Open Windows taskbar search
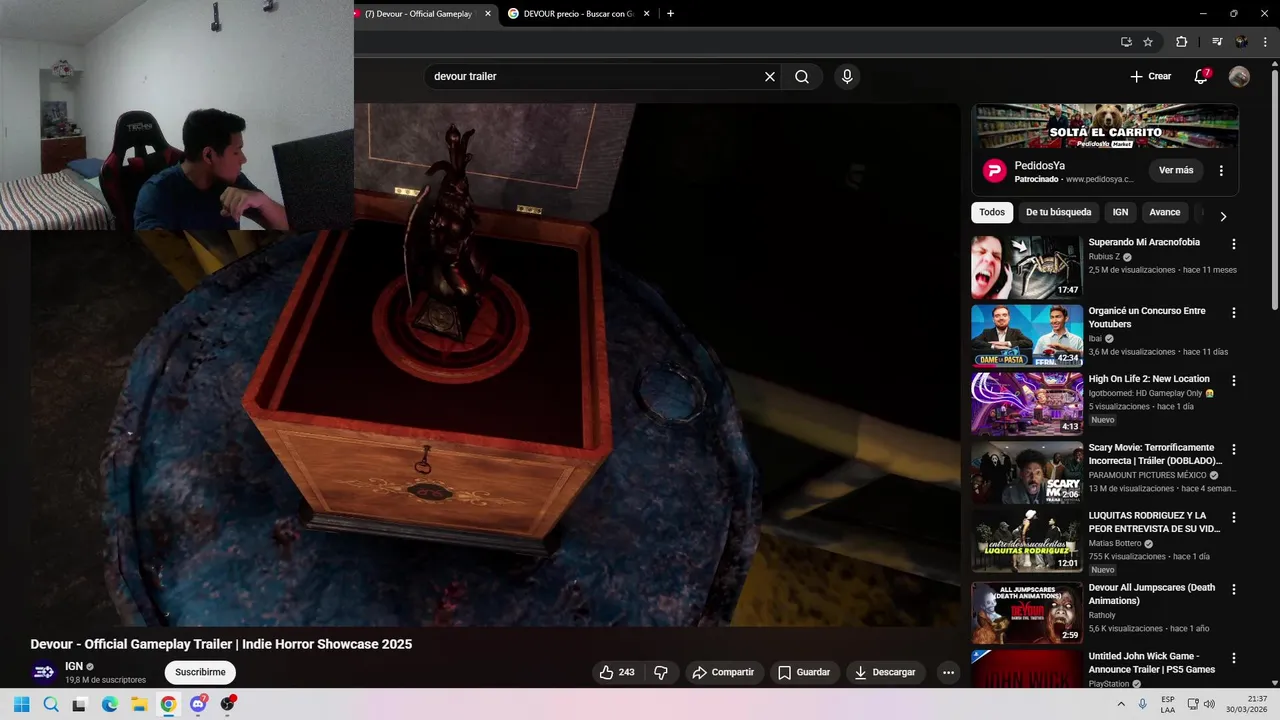The width and height of the screenshot is (1280, 720). click(51, 704)
